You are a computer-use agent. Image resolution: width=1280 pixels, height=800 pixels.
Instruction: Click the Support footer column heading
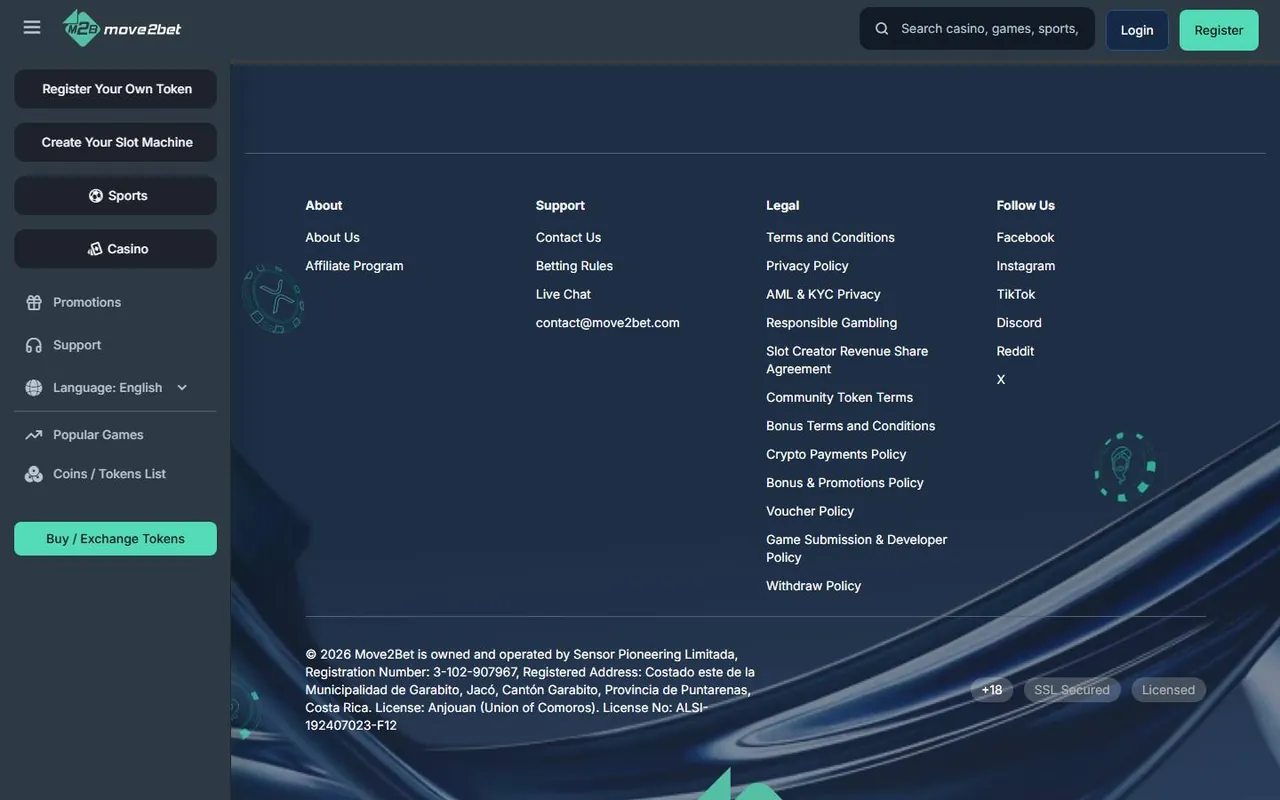560,206
